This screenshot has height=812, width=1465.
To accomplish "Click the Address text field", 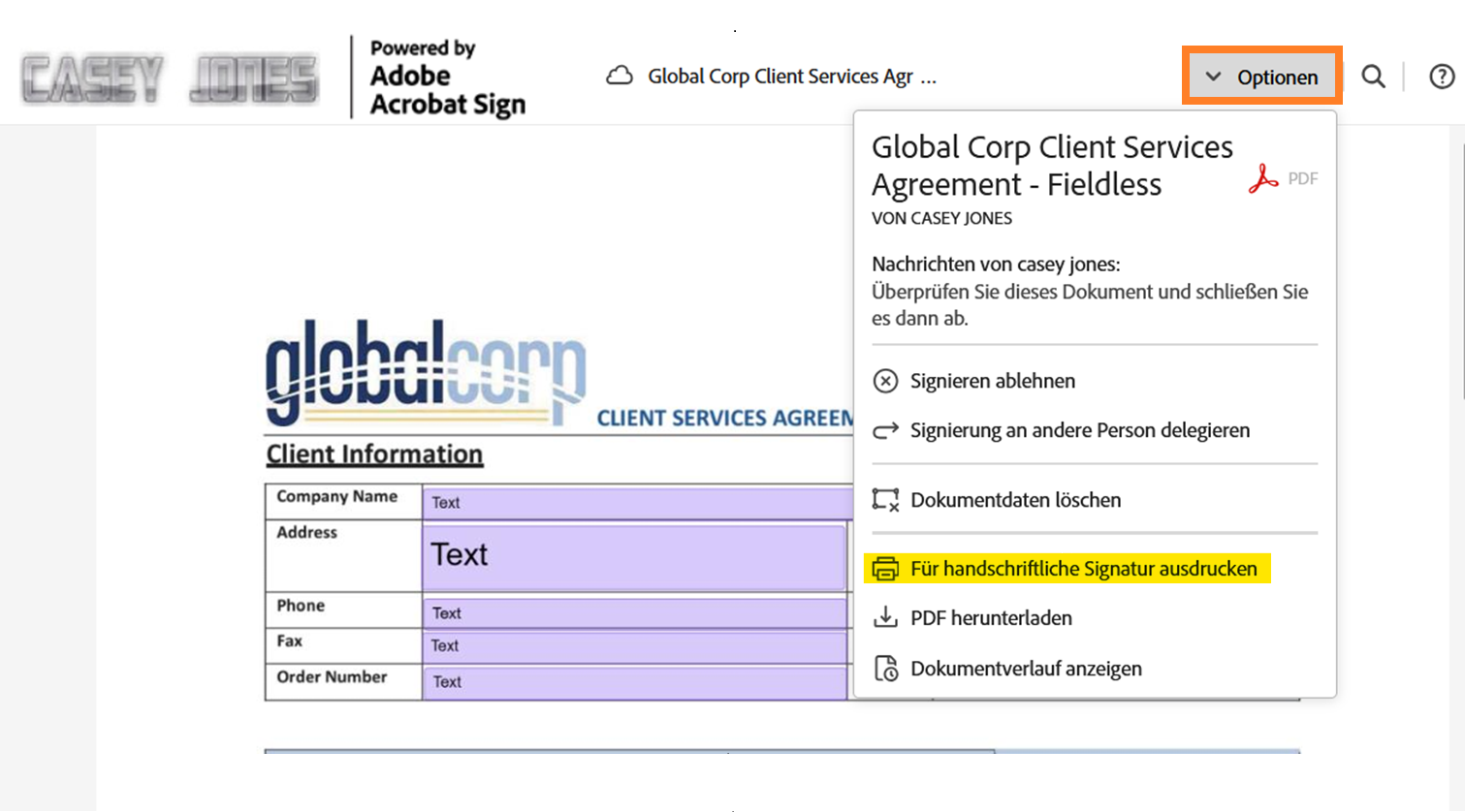I will click(x=633, y=556).
